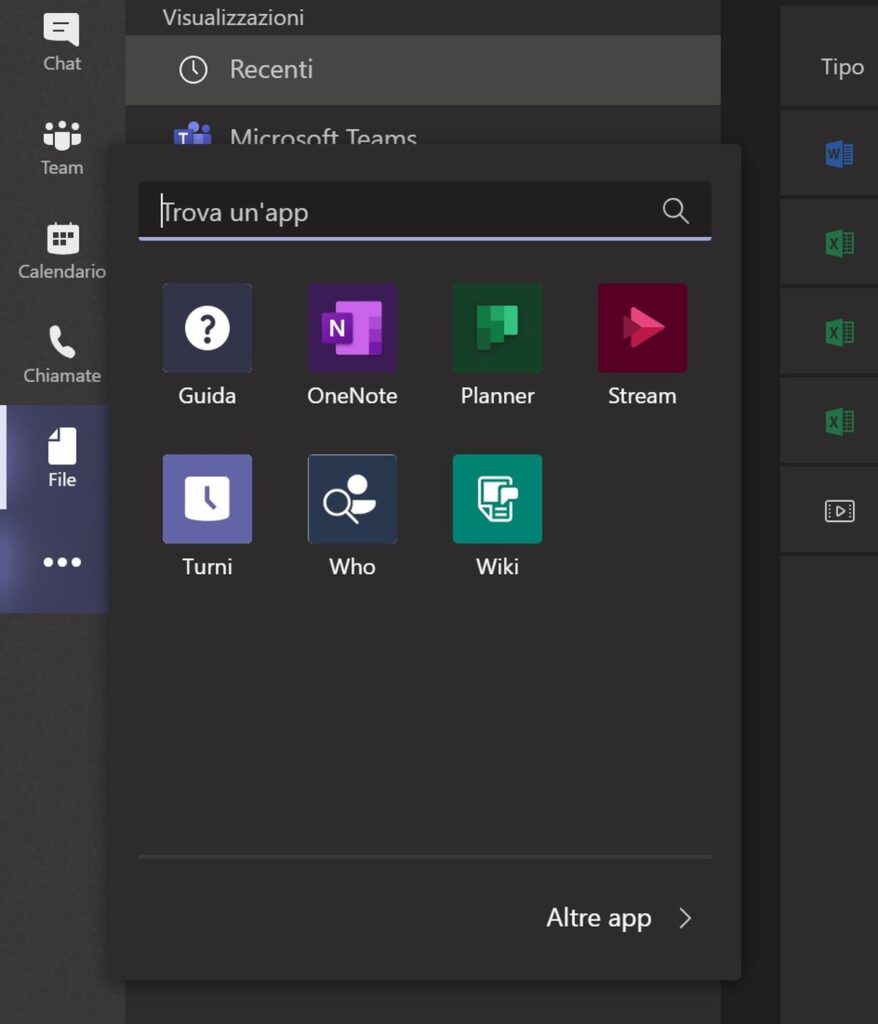Screen dimensions: 878x1024
Task: Open the Team section in sidebar
Action: point(62,148)
